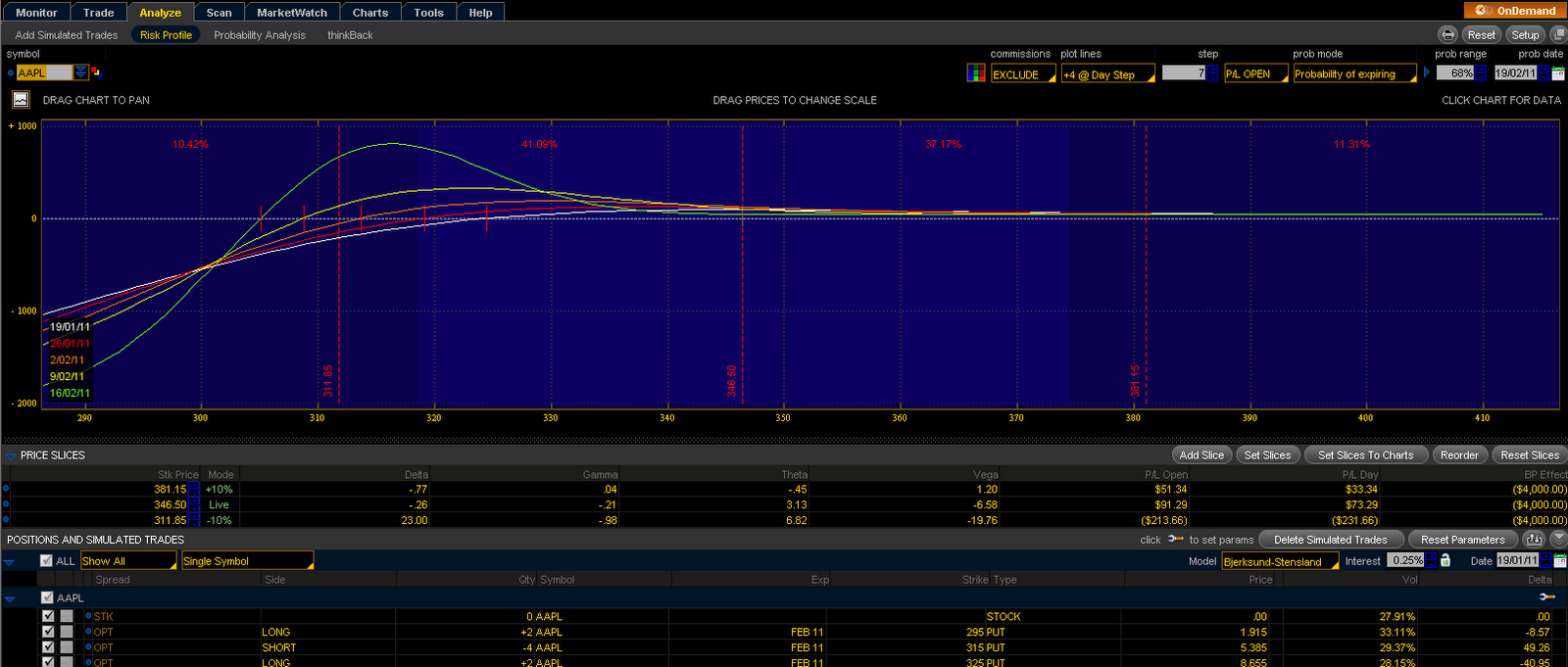Switch to the Trade tab

click(98, 13)
